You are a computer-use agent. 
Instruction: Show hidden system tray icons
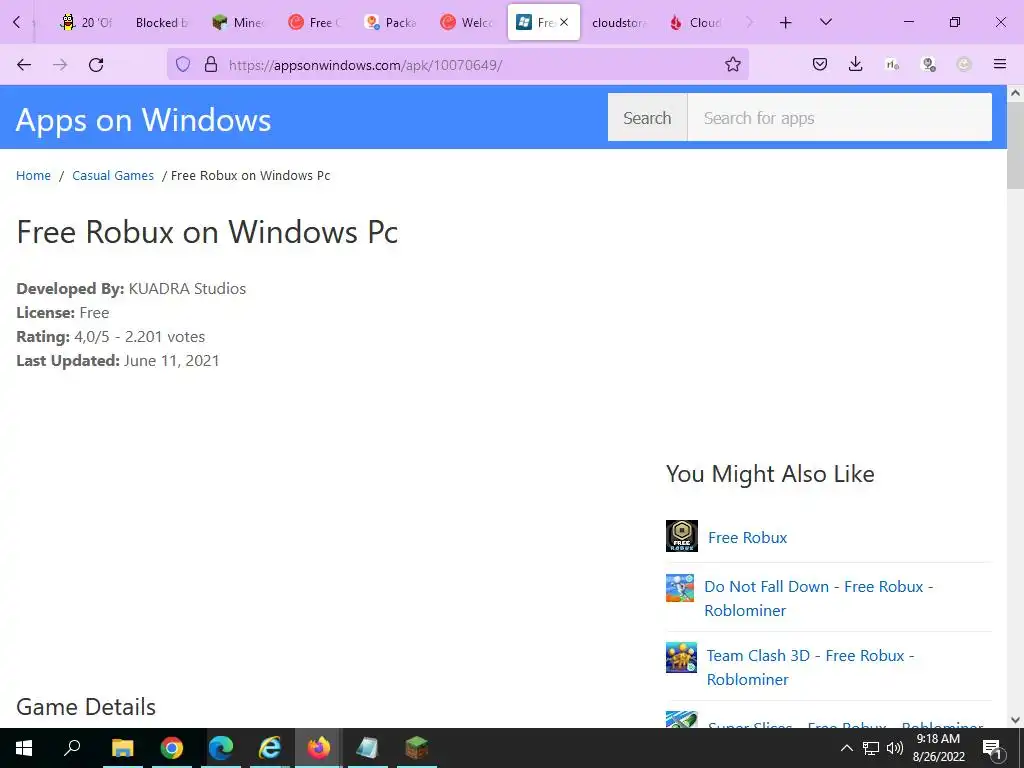(x=846, y=748)
